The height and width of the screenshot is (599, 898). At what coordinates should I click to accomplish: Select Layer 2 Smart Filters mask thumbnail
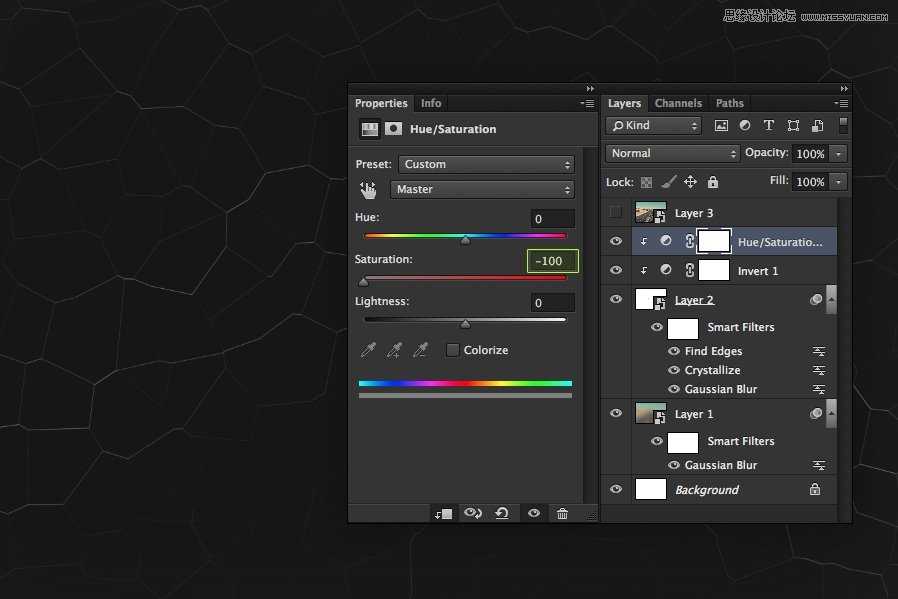683,328
